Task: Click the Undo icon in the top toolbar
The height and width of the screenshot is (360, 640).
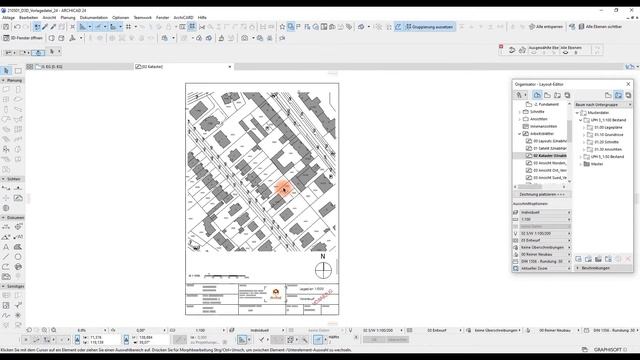Action: 17,27
